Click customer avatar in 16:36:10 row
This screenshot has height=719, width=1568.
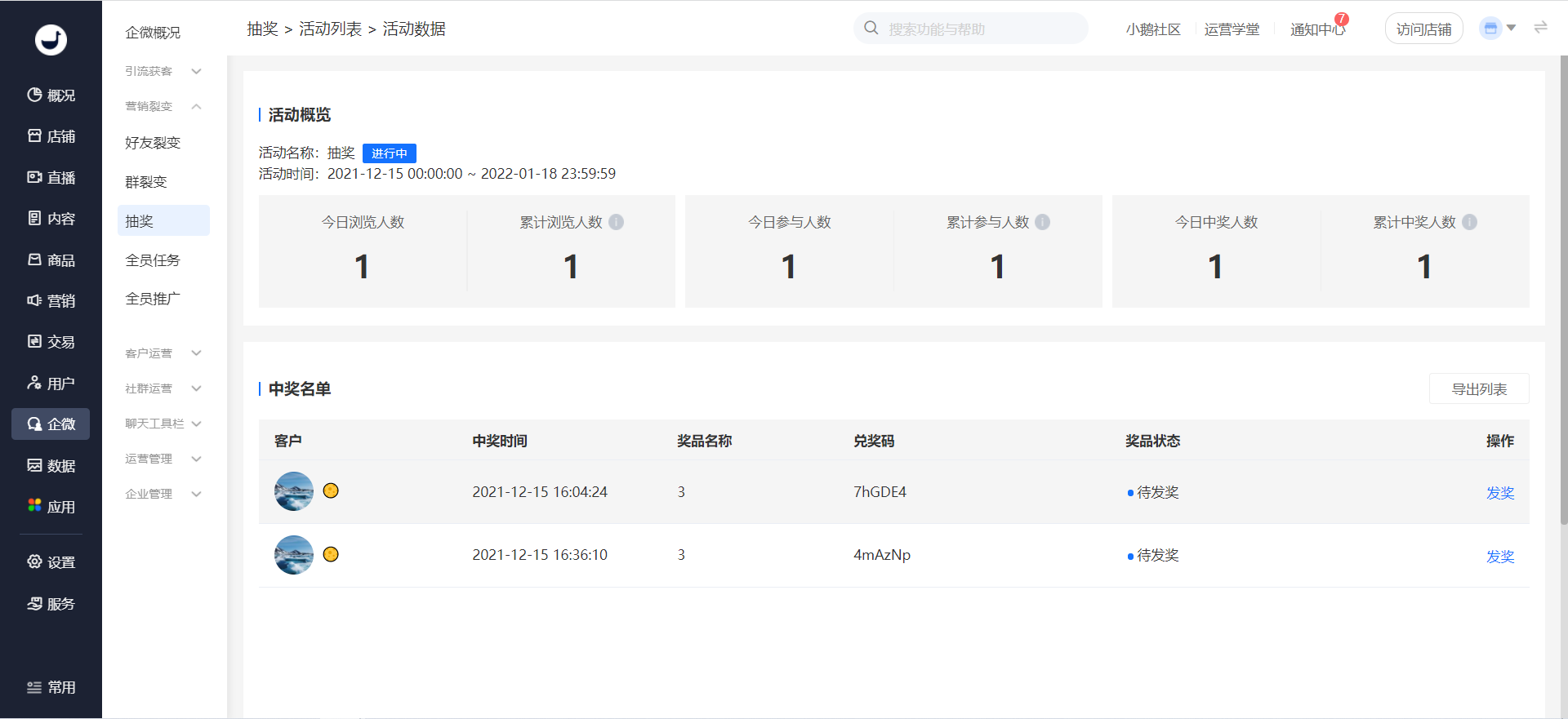click(294, 555)
